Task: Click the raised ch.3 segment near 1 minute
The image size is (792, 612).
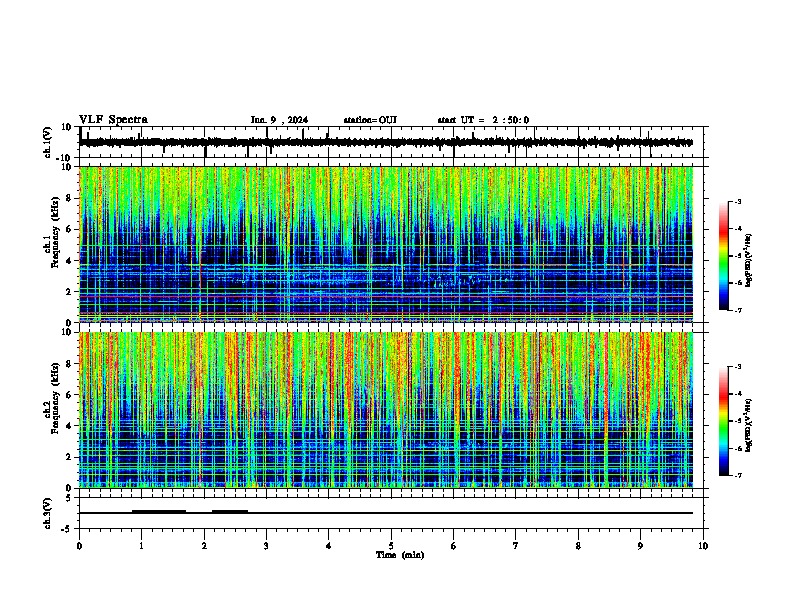Action: [x=159, y=512]
